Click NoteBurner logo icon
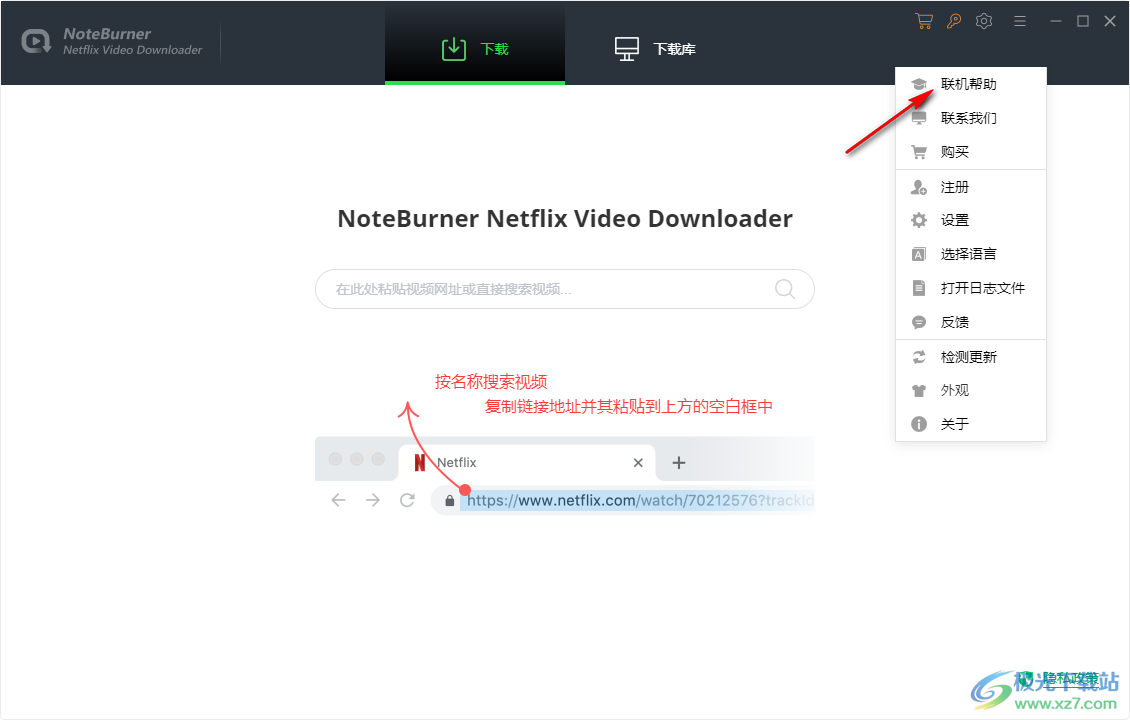1130x720 pixels. click(36, 42)
